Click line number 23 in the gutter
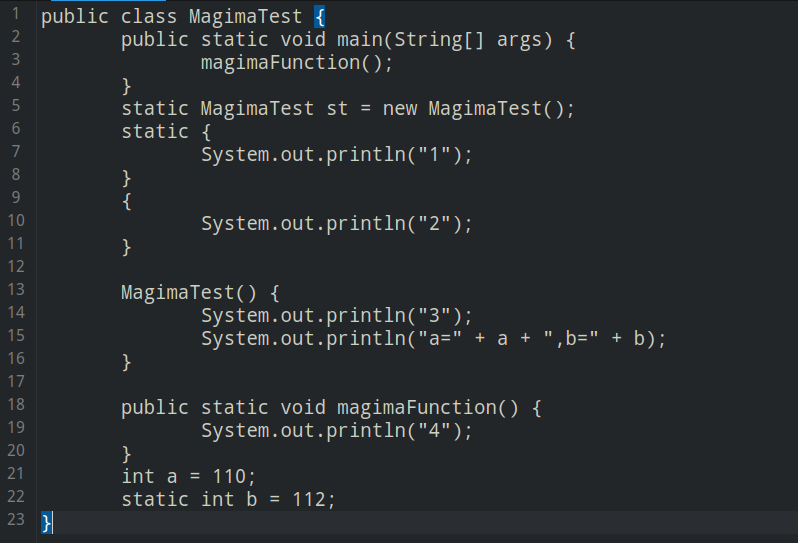 (x=15, y=519)
